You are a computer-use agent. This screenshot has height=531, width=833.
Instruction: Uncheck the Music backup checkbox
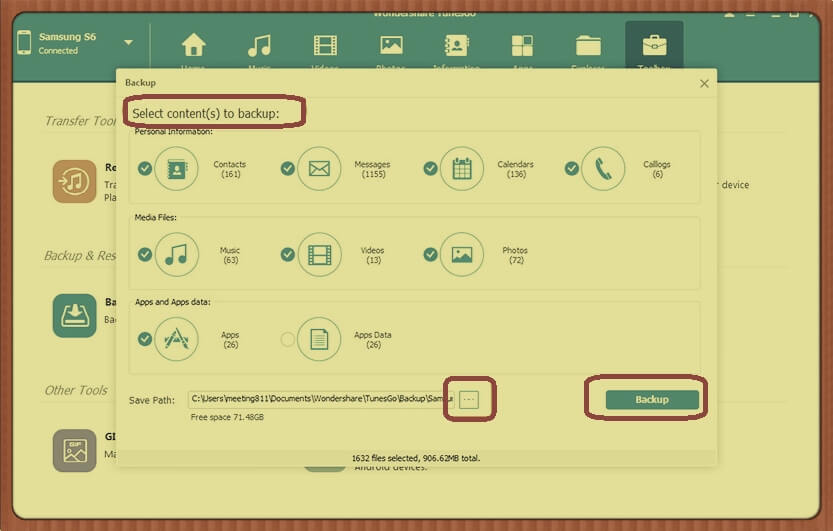coord(144,255)
